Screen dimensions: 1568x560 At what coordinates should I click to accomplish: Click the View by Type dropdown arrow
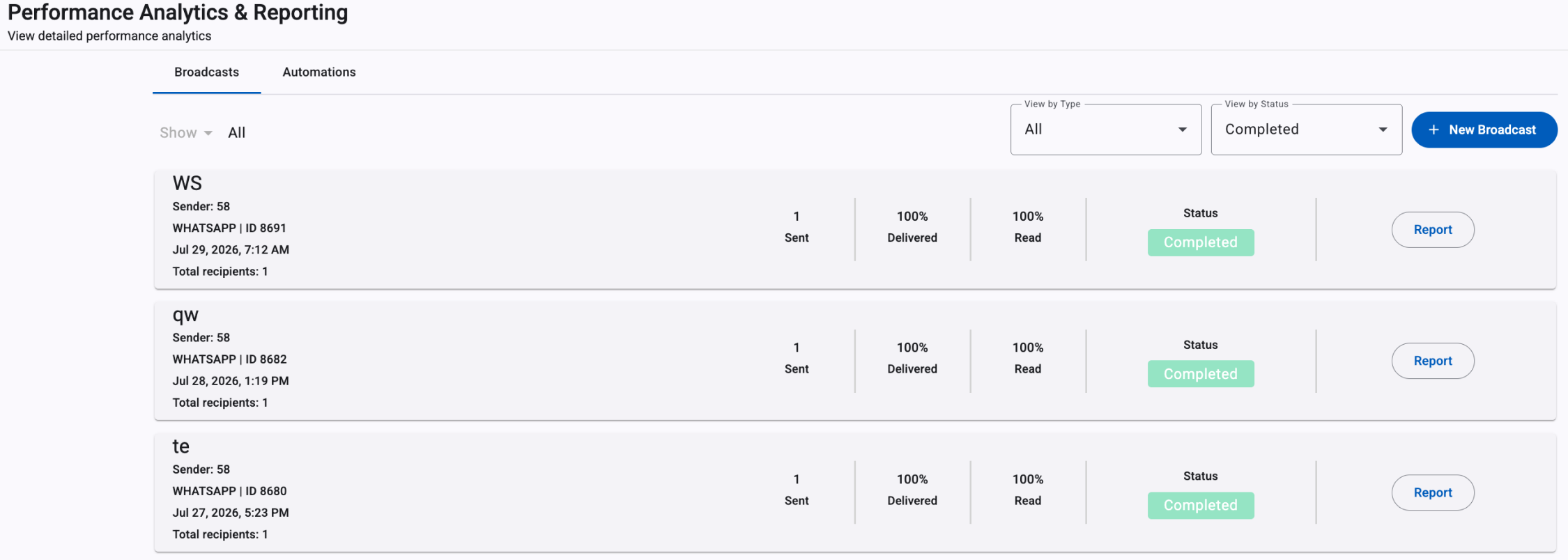[1182, 130]
